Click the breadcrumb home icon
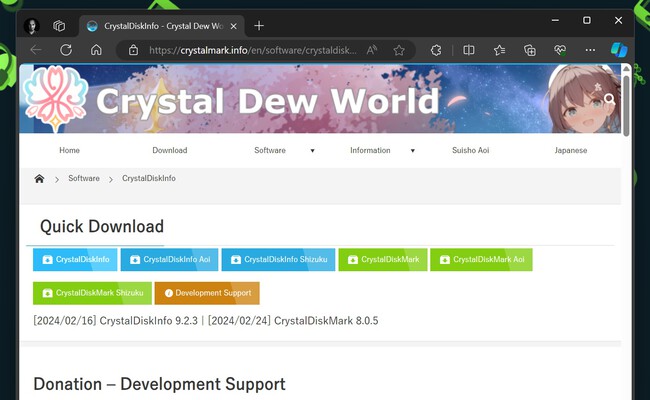The image size is (650, 400). [39, 179]
